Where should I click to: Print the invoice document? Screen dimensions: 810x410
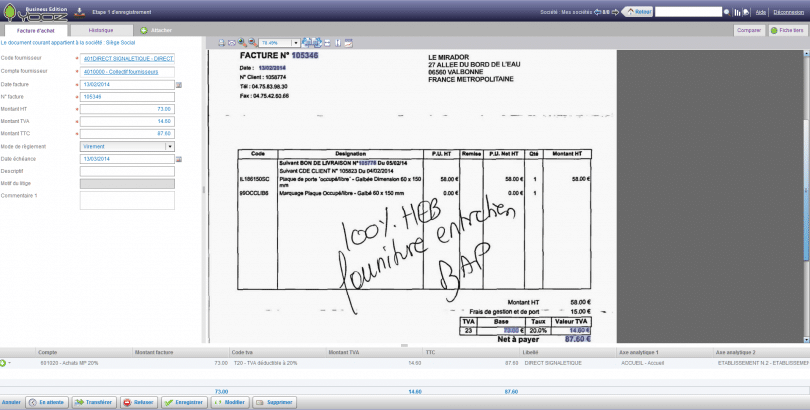pos(222,43)
